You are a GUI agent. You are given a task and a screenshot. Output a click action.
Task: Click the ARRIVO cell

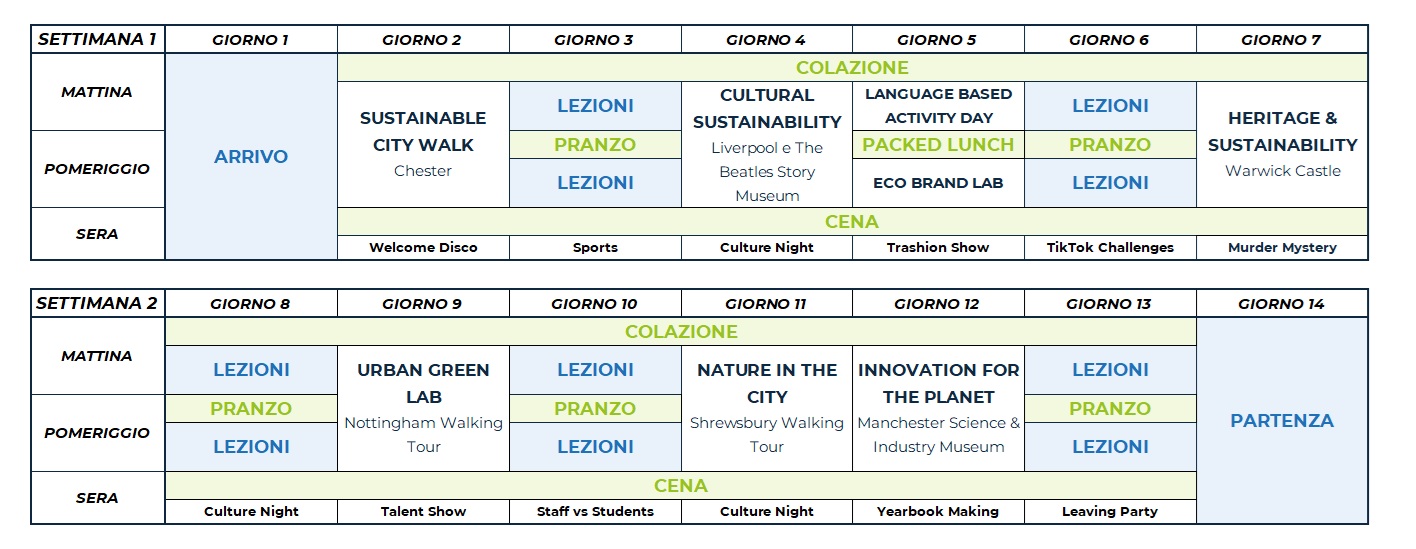coord(251,157)
